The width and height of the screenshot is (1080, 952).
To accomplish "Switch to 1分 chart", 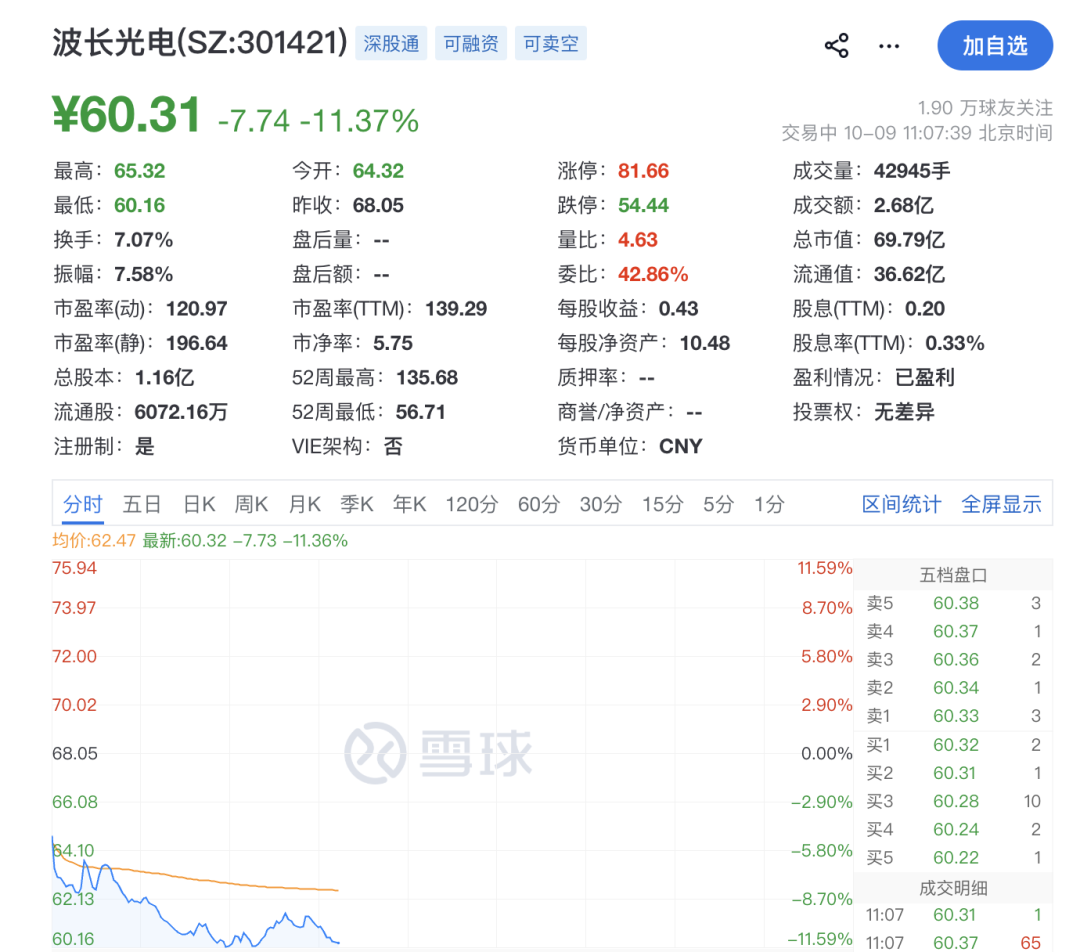I will tap(769, 504).
